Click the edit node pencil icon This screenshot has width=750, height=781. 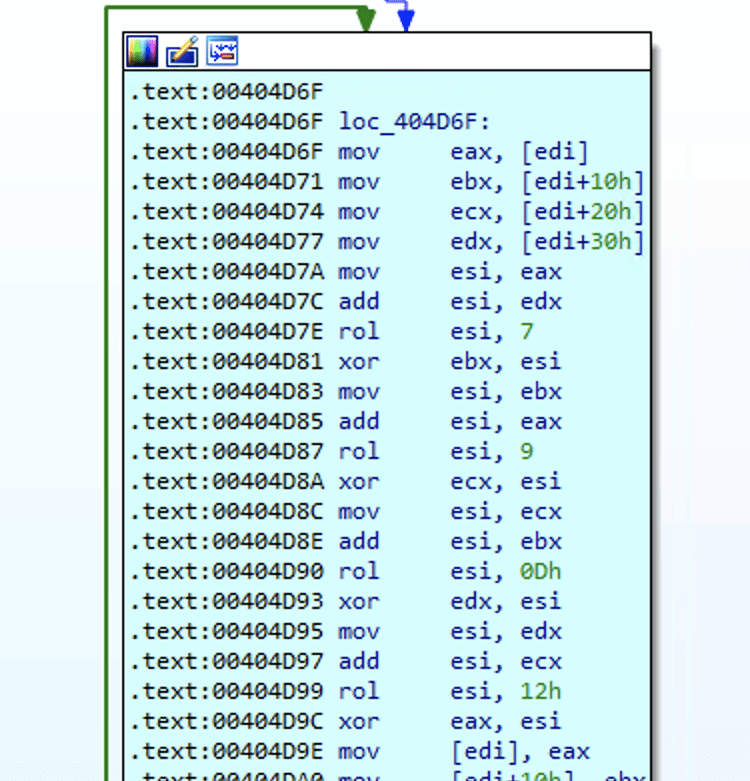tap(182, 51)
